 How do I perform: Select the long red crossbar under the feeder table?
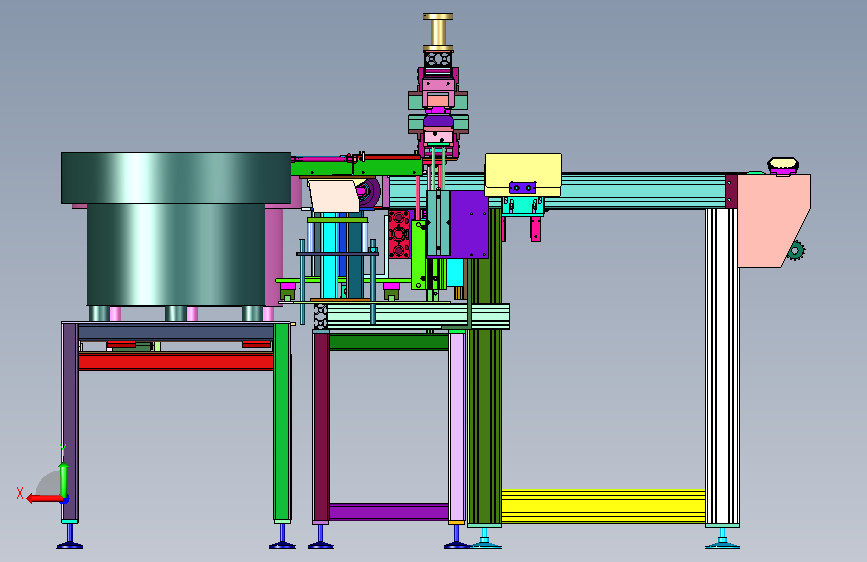(176, 362)
